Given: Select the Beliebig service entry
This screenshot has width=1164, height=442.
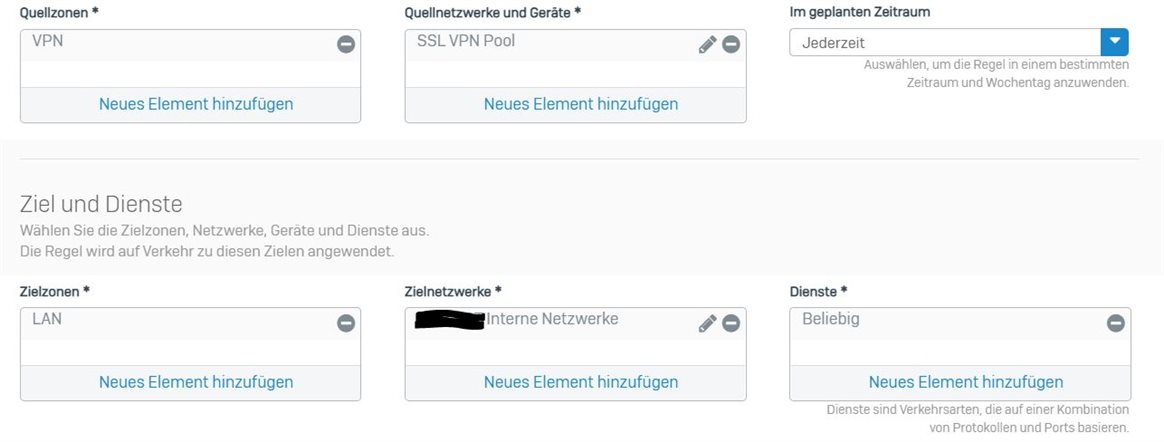Looking at the screenshot, I should (x=831, y=319).
